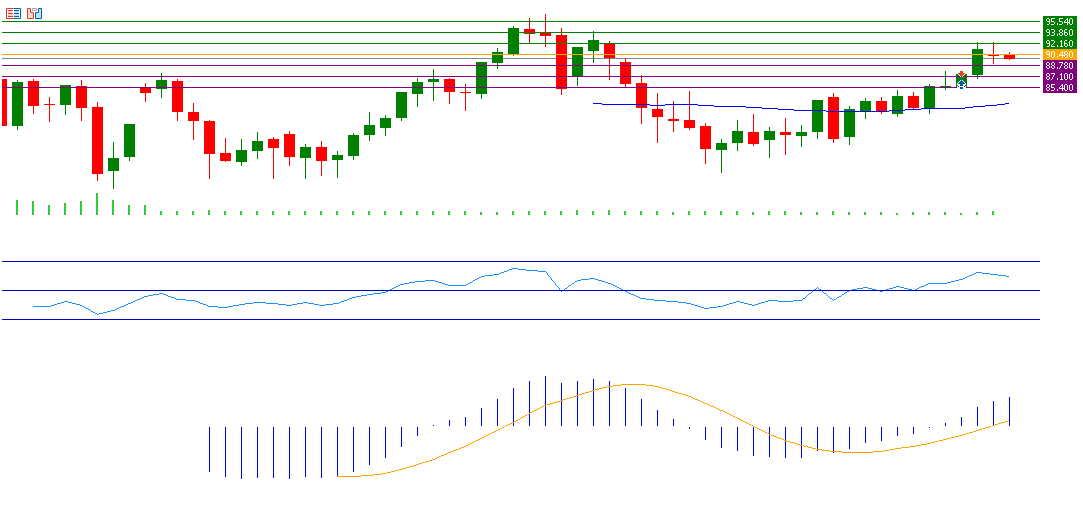Viewport: 1083px width, 506px height.
Task: Click the One Click Trading panel icon
Action: (x=34, y=13)
